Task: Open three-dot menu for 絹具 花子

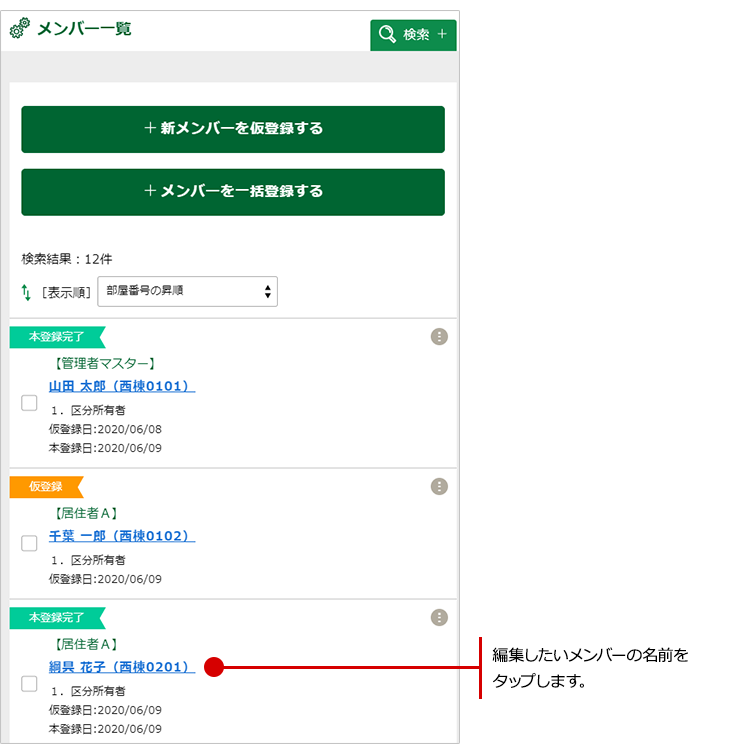Action: pyautogui.click(x=439, y=618)
